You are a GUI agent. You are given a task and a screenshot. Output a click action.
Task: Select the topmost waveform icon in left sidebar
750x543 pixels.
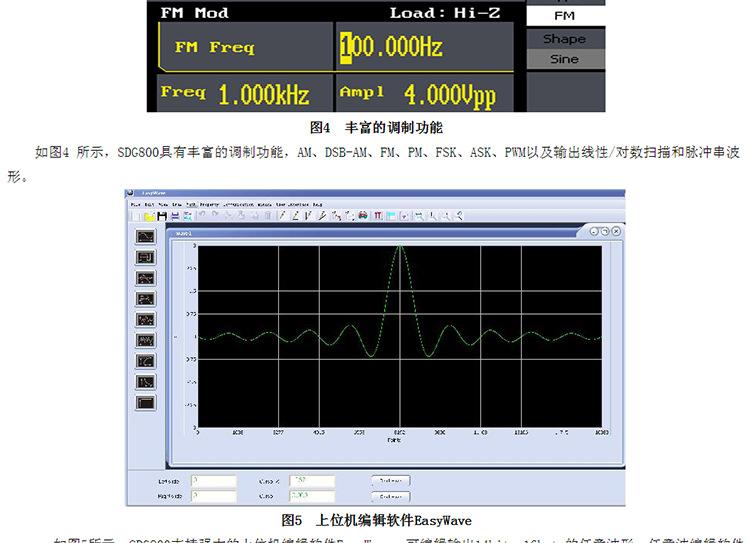pos(146,237)
